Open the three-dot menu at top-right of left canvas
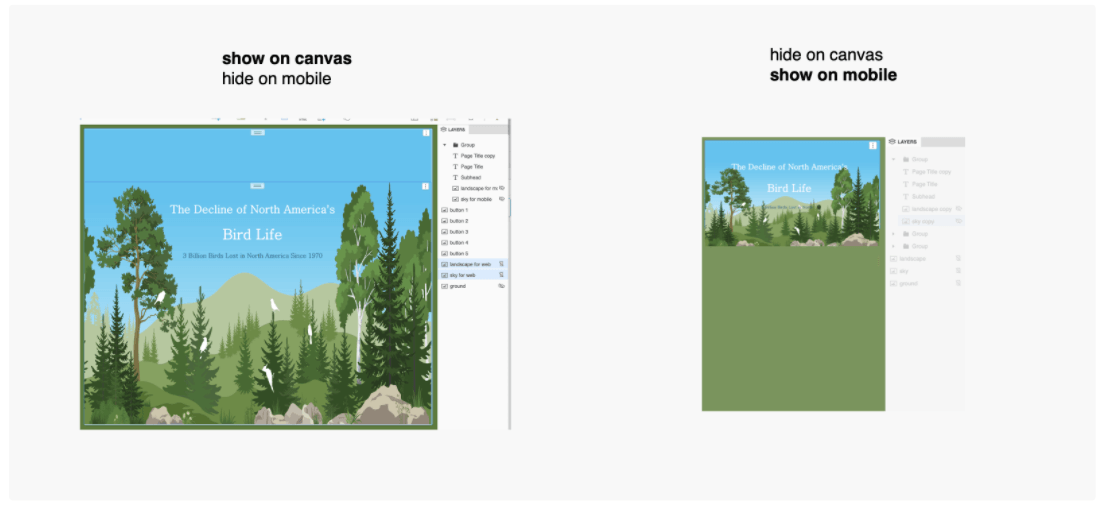Screen dimensions: 1102x506 426,132
